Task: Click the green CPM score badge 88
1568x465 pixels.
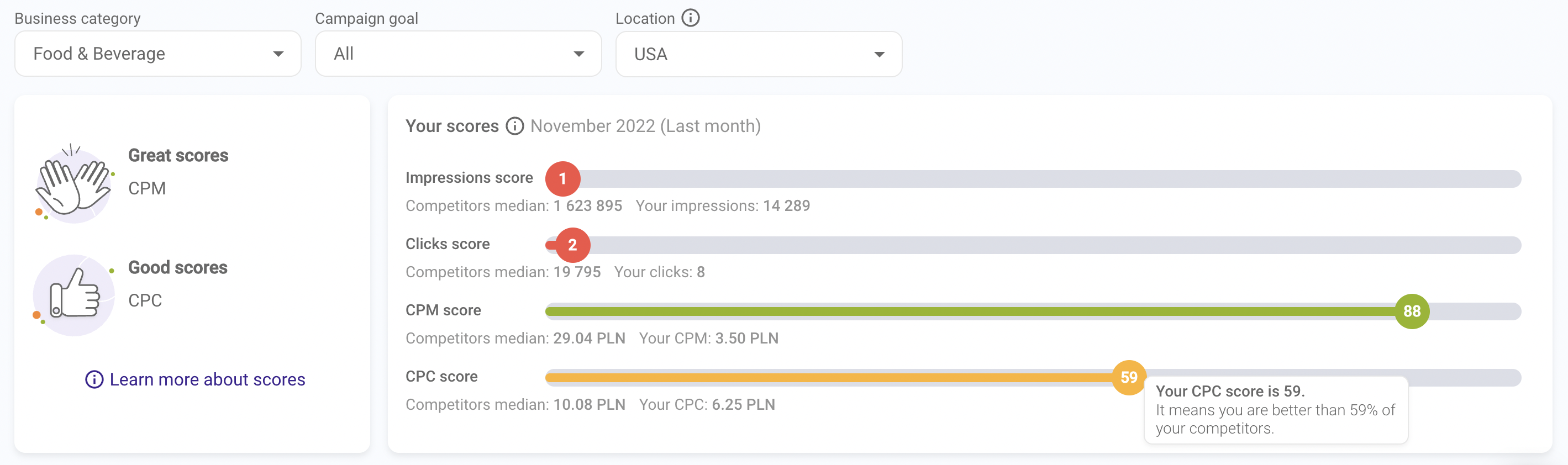Action: click(x=1411, y=311)
